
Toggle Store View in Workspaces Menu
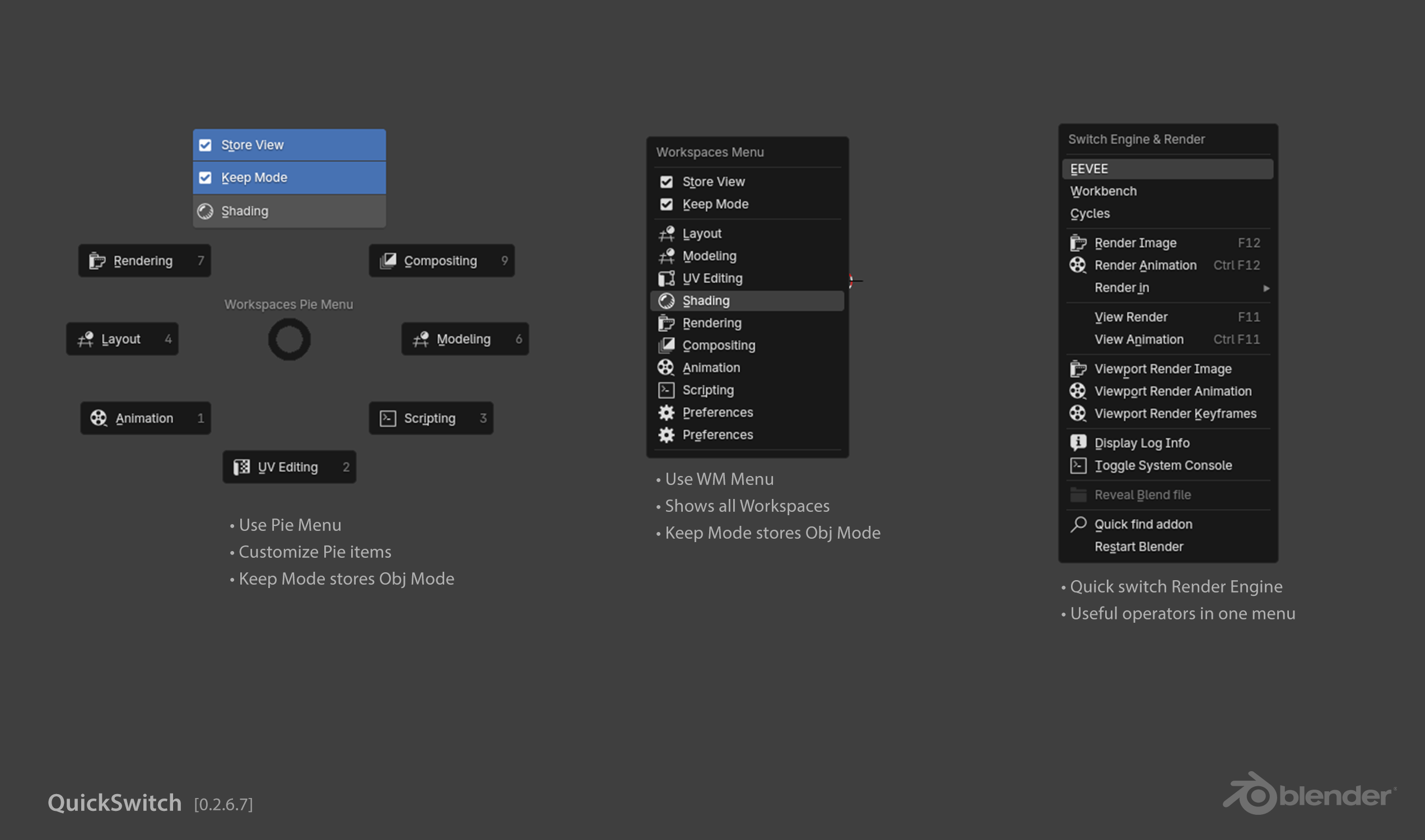[x=667, y=181]
